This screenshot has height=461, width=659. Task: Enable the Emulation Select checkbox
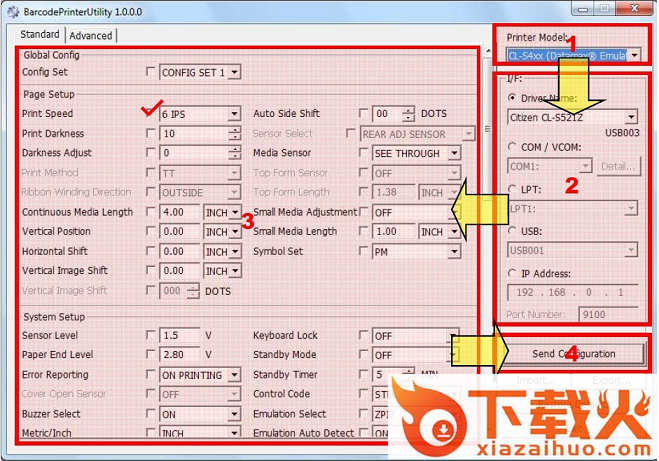pyautogui.click(x=364, y=414)
